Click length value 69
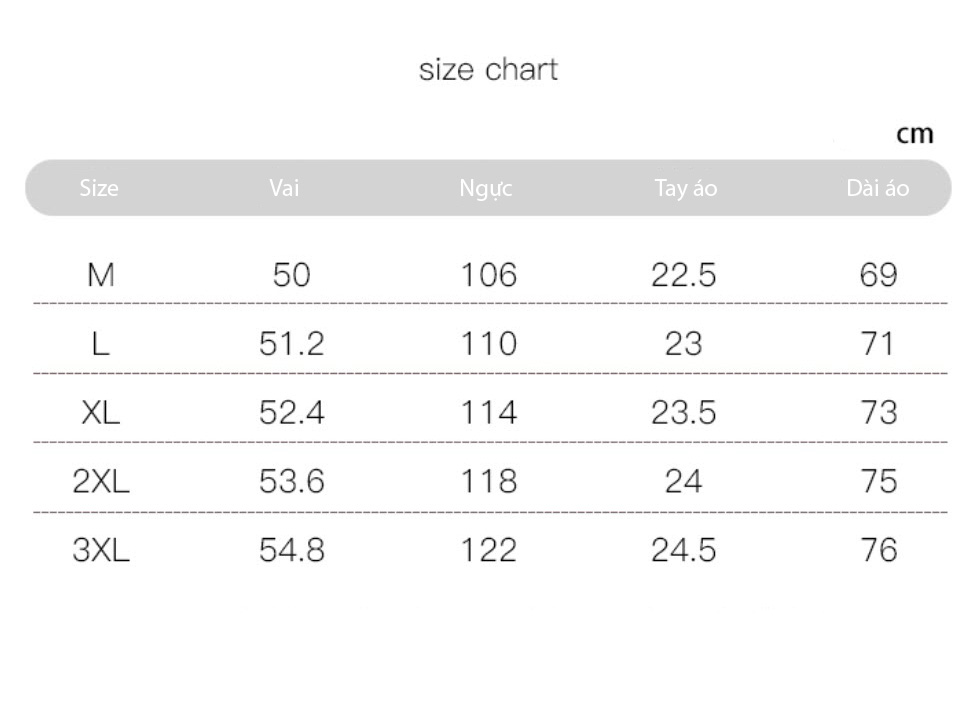This screenshot has width=973, height=728. 879,275
